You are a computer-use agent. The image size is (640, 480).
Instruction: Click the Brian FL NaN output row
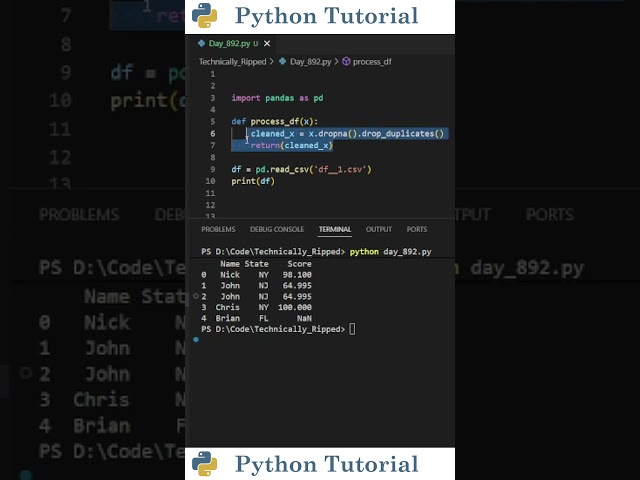pyautogui.click(x=256, y=318)
